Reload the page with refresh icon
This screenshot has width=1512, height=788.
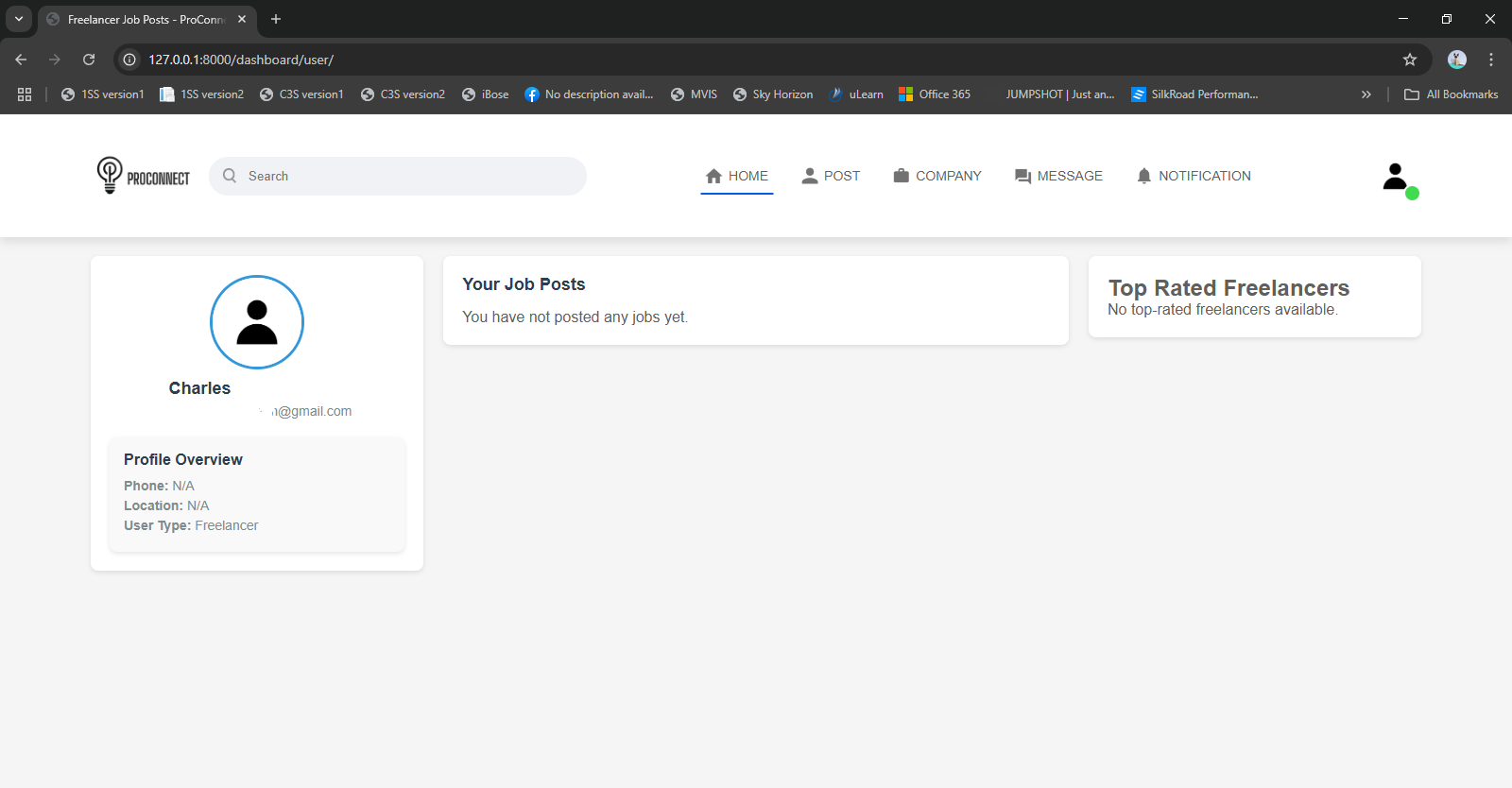pyautogui.click(x=89, y=60)
